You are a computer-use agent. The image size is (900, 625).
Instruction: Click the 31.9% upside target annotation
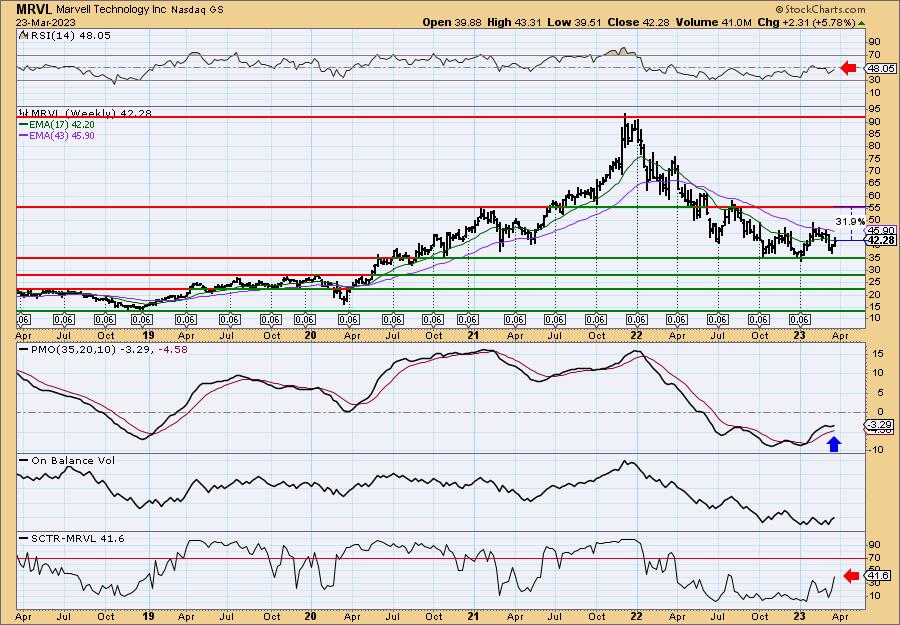(850, 221)
